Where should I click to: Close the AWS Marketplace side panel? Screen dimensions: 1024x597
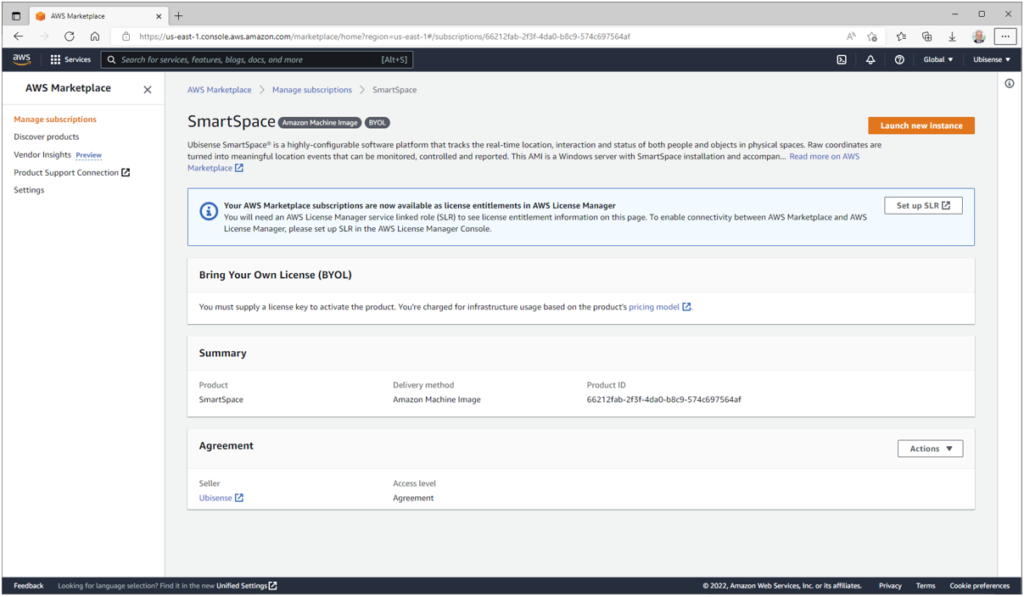coord(148,89)
